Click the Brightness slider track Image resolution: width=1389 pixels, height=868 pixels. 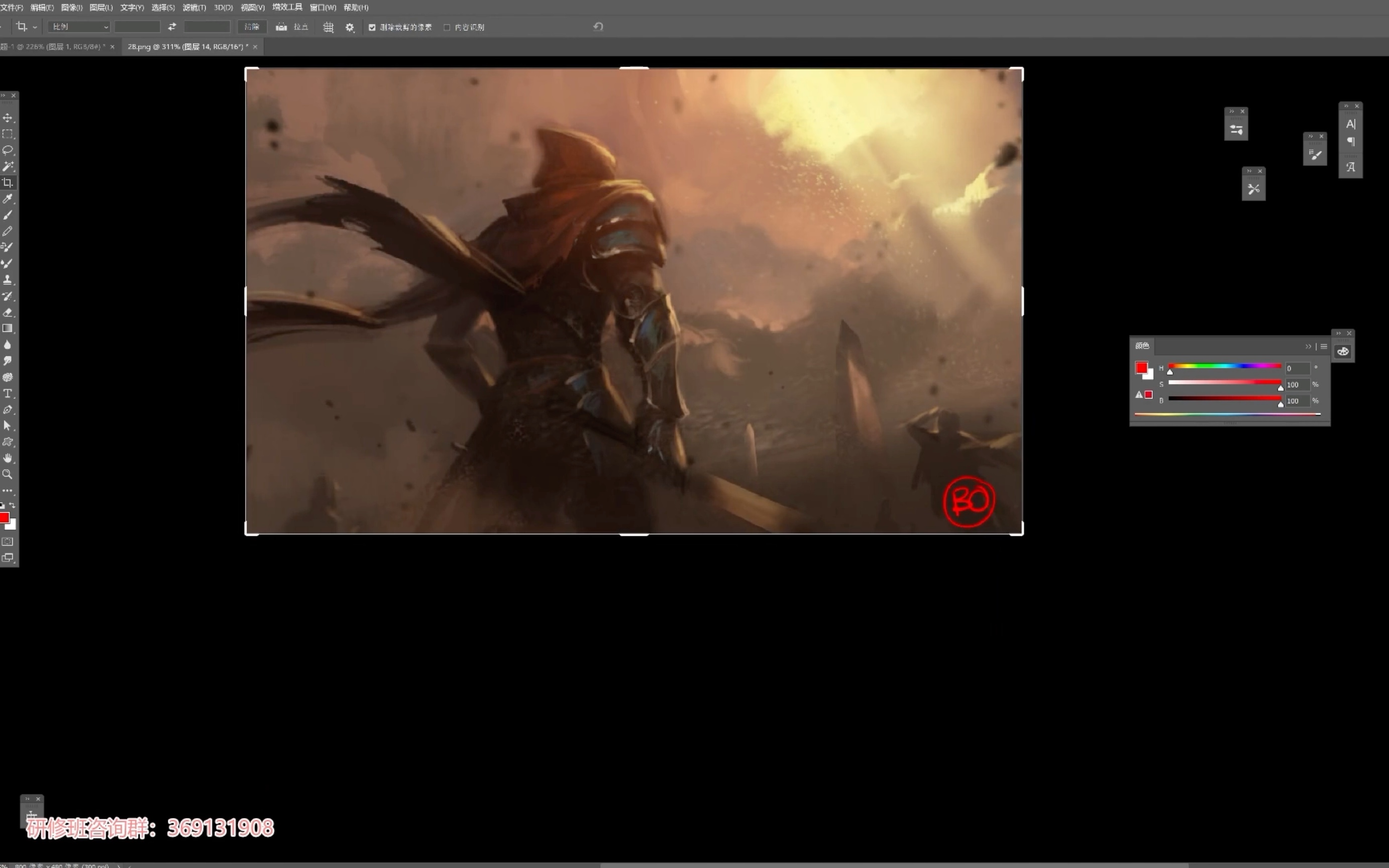click(1225, 398)
